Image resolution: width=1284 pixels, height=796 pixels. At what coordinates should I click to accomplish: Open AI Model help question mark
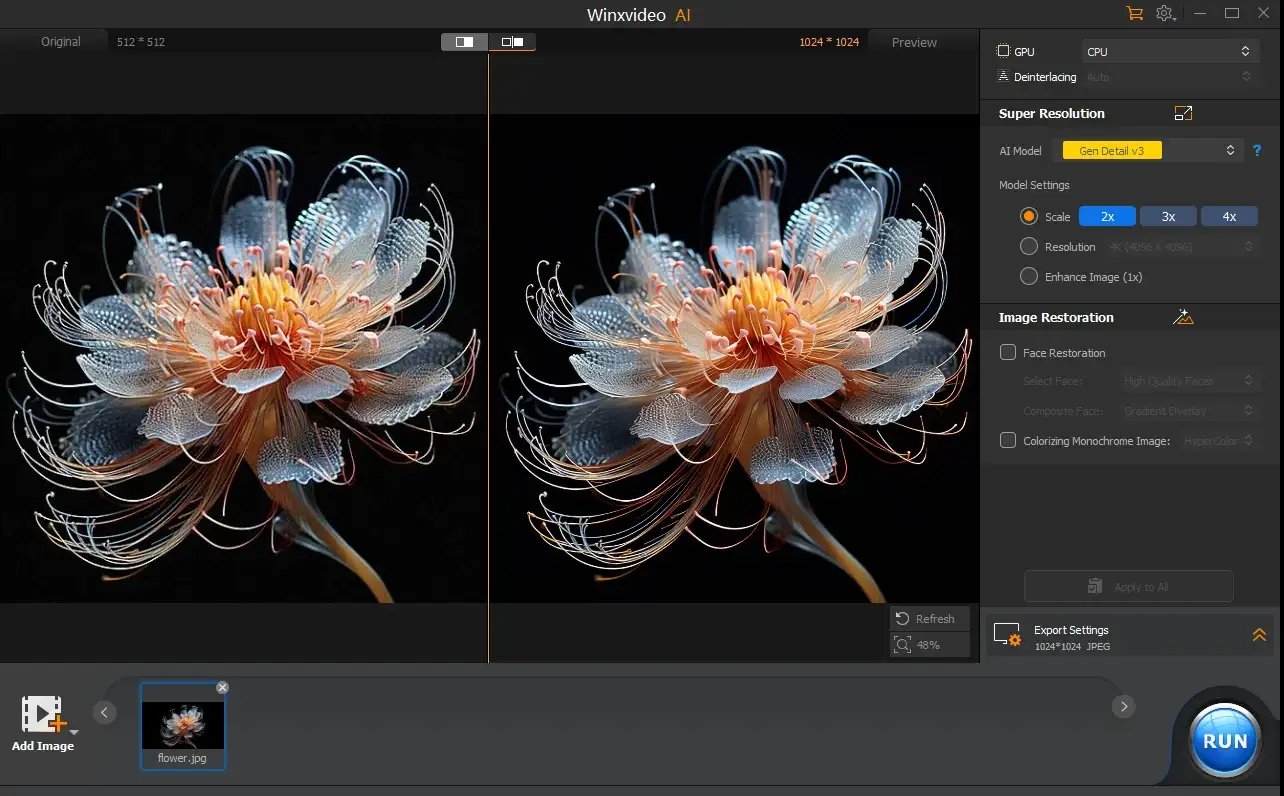click(x=1257, y=150)
